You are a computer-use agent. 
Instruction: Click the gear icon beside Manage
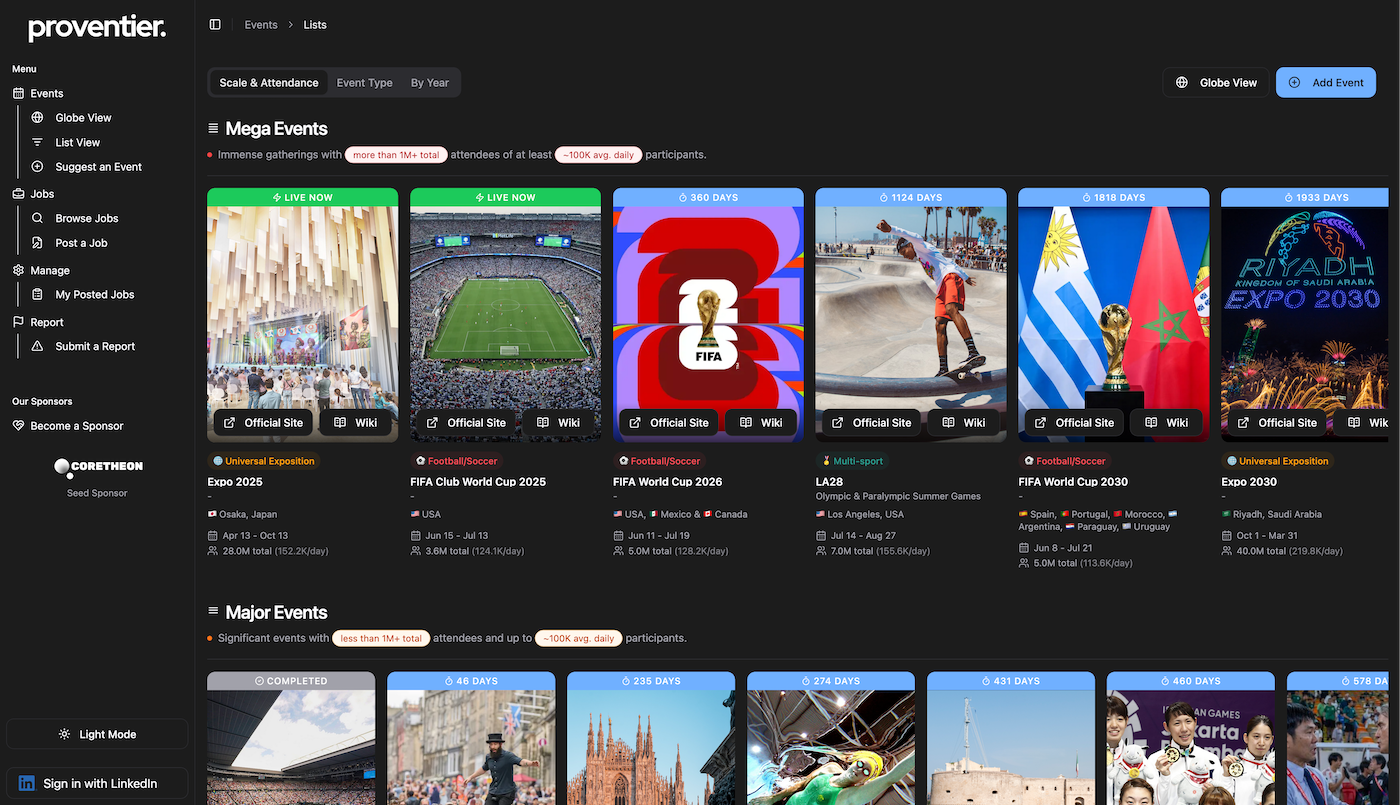coord(18,270)
